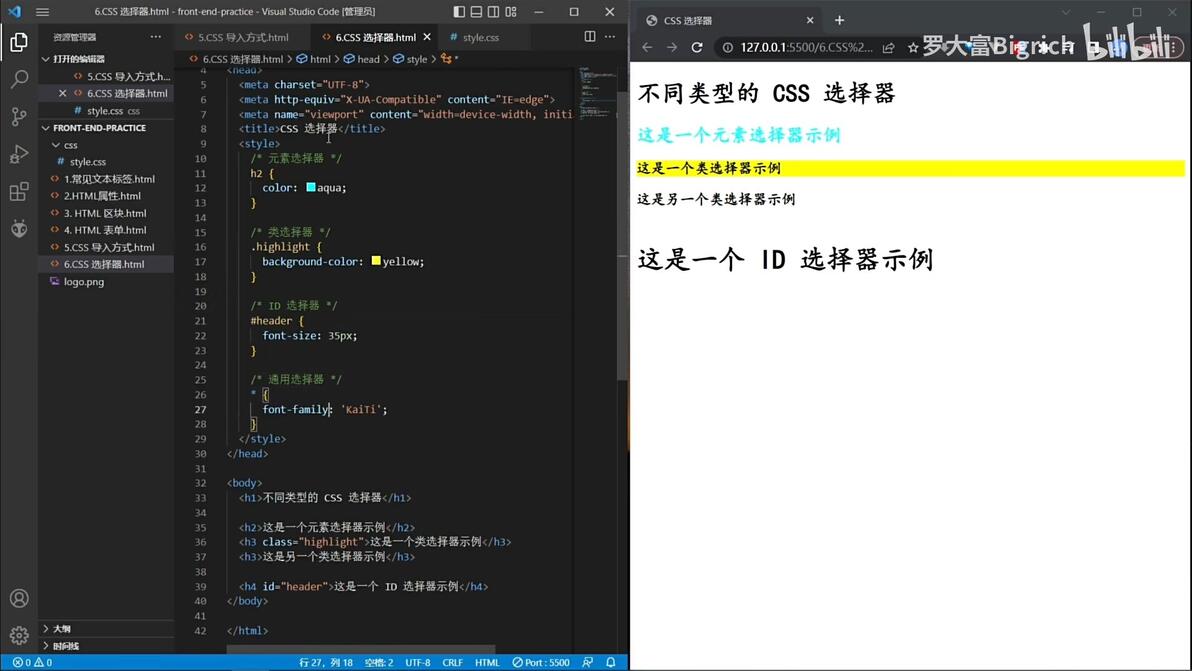This screenshot has width=1192, height=671.
Task: Open Customize Layout icon in title bar
Action: click(x=512, y=11)
